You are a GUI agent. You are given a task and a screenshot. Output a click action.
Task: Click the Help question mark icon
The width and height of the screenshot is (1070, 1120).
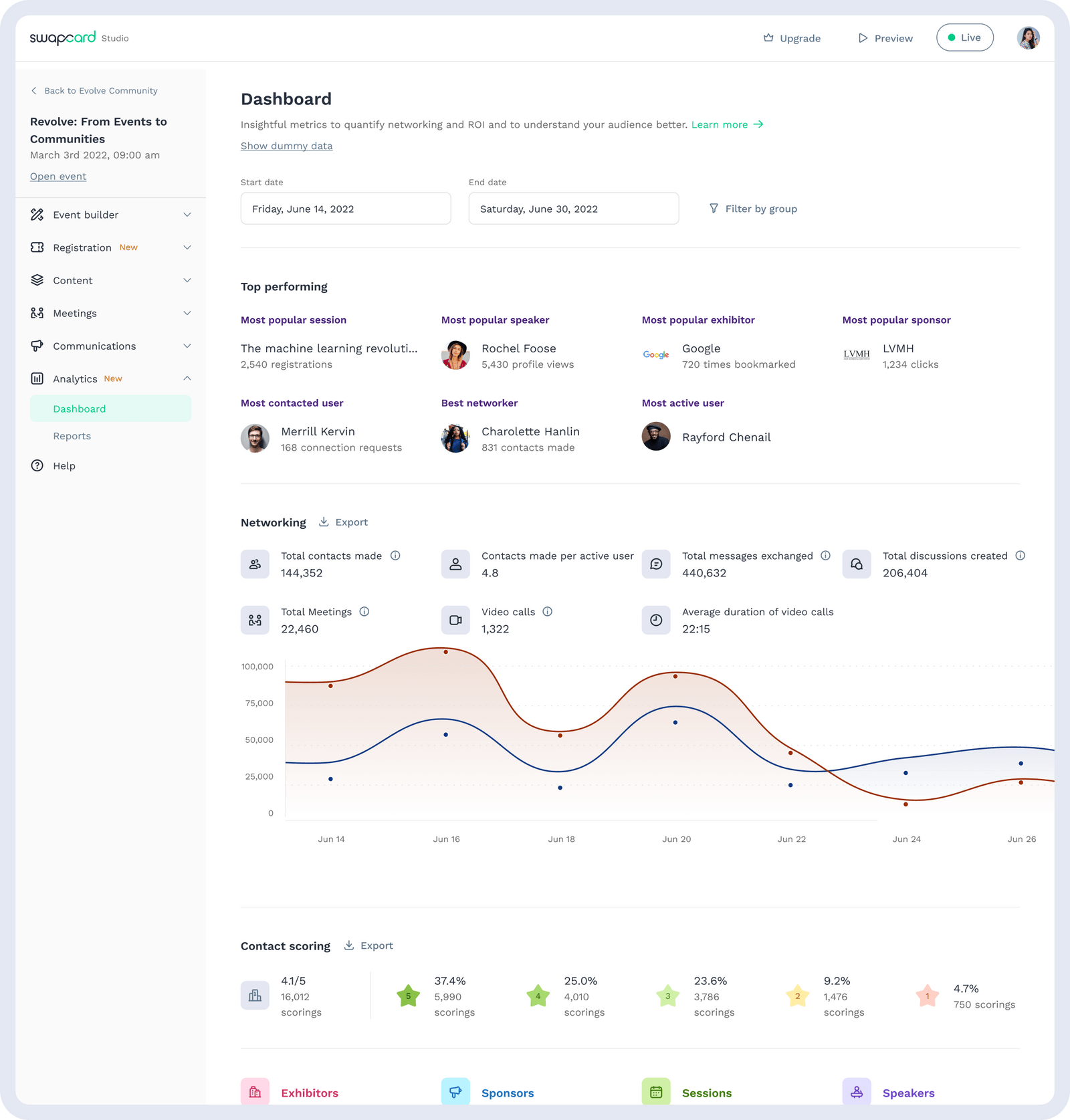(x=38, y=465)
